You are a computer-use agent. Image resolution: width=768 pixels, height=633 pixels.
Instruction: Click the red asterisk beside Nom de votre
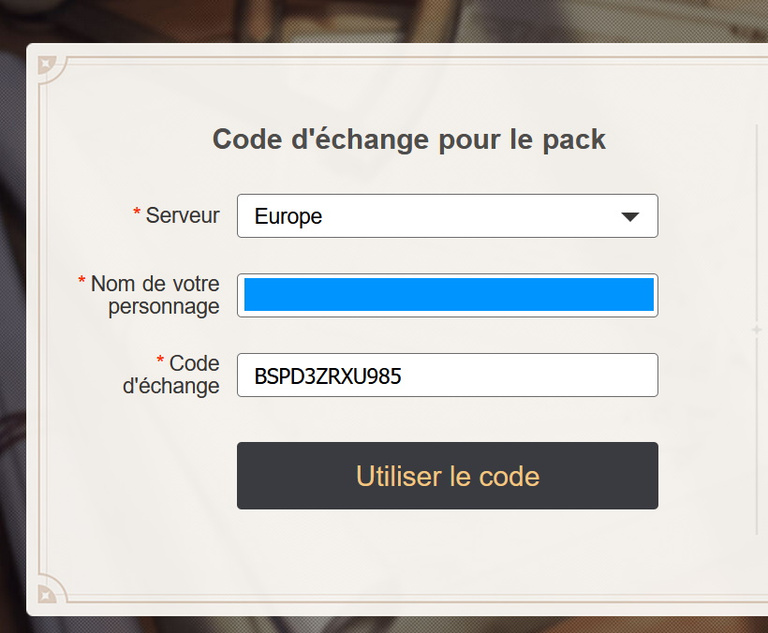(82, 280)
